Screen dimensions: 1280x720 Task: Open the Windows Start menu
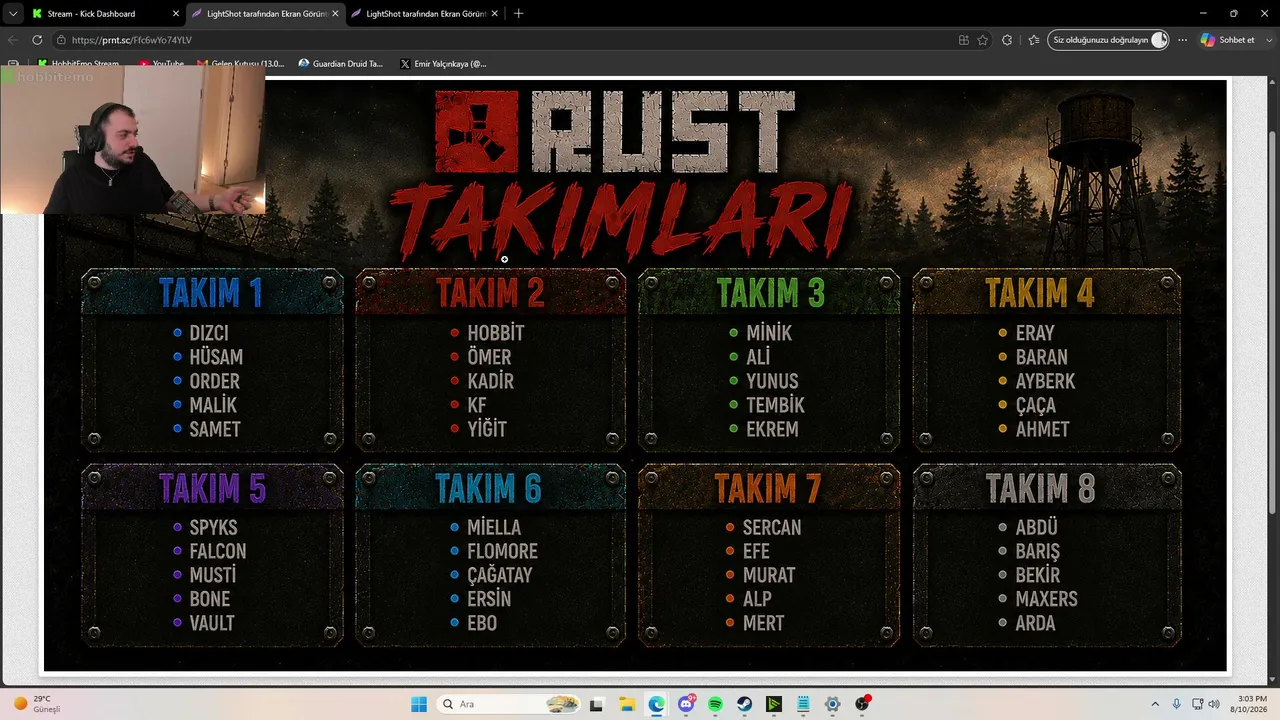[x=419, y=704]
